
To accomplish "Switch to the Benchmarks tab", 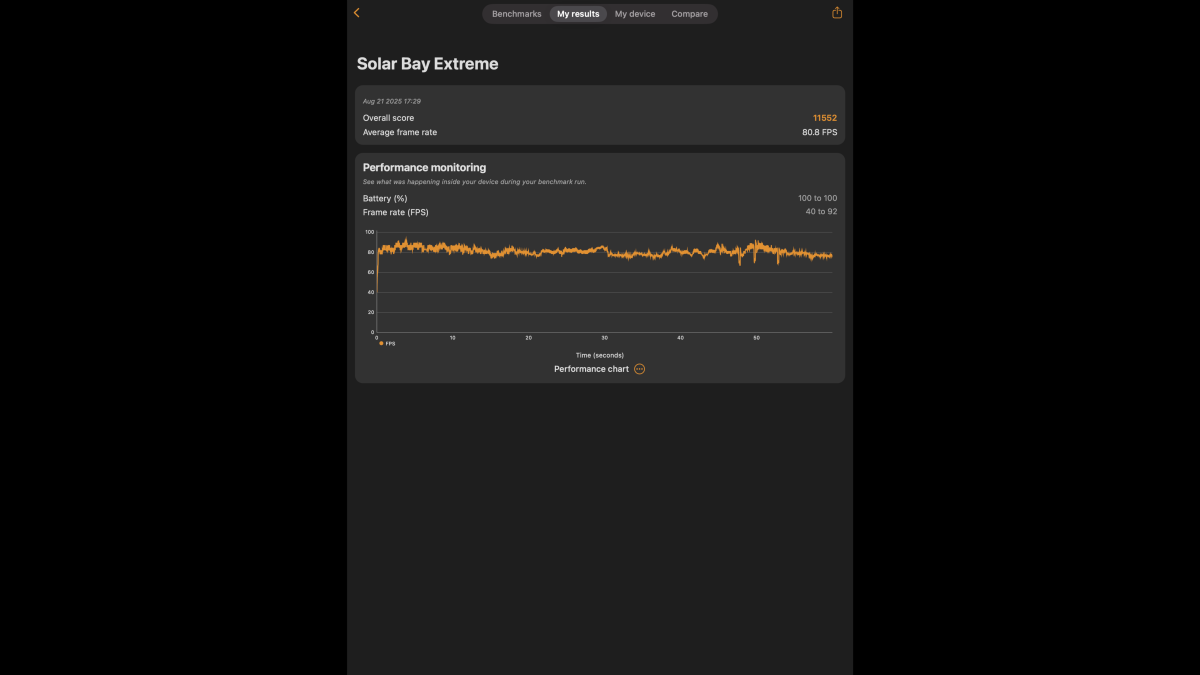I will click(x=517, y=14).
